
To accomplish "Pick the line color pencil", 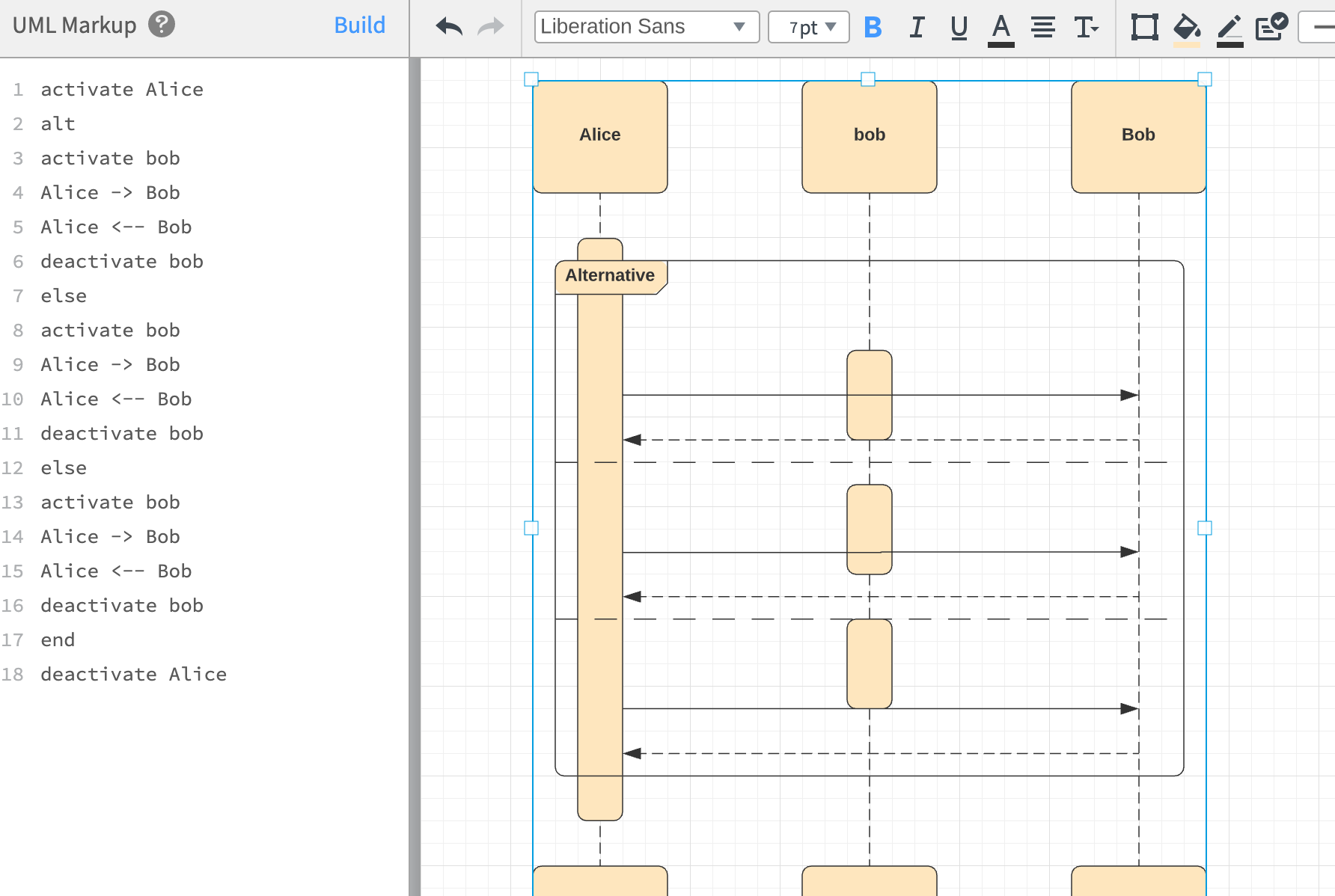I will [1229, 30].
